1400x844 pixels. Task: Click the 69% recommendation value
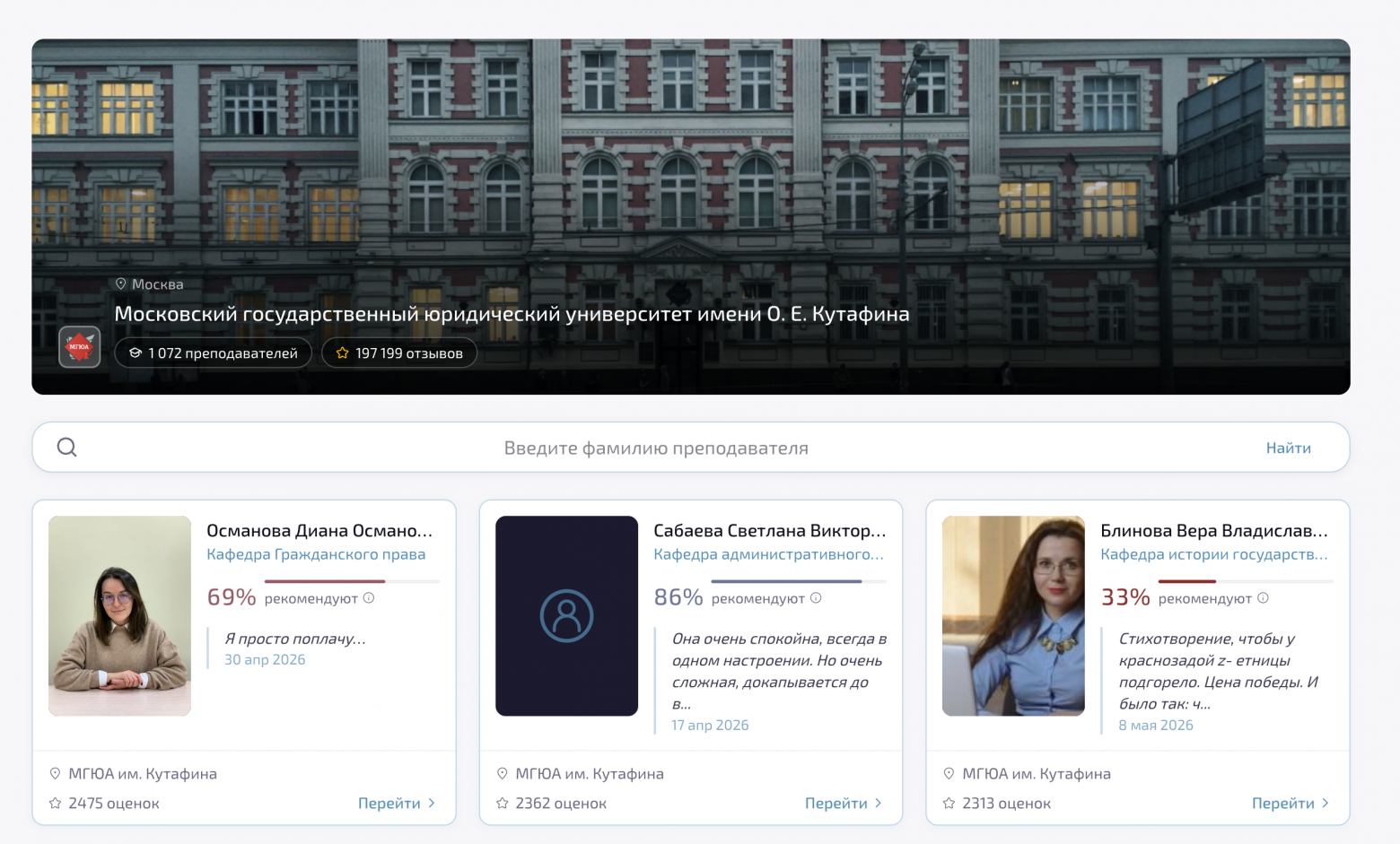point(232,597)
